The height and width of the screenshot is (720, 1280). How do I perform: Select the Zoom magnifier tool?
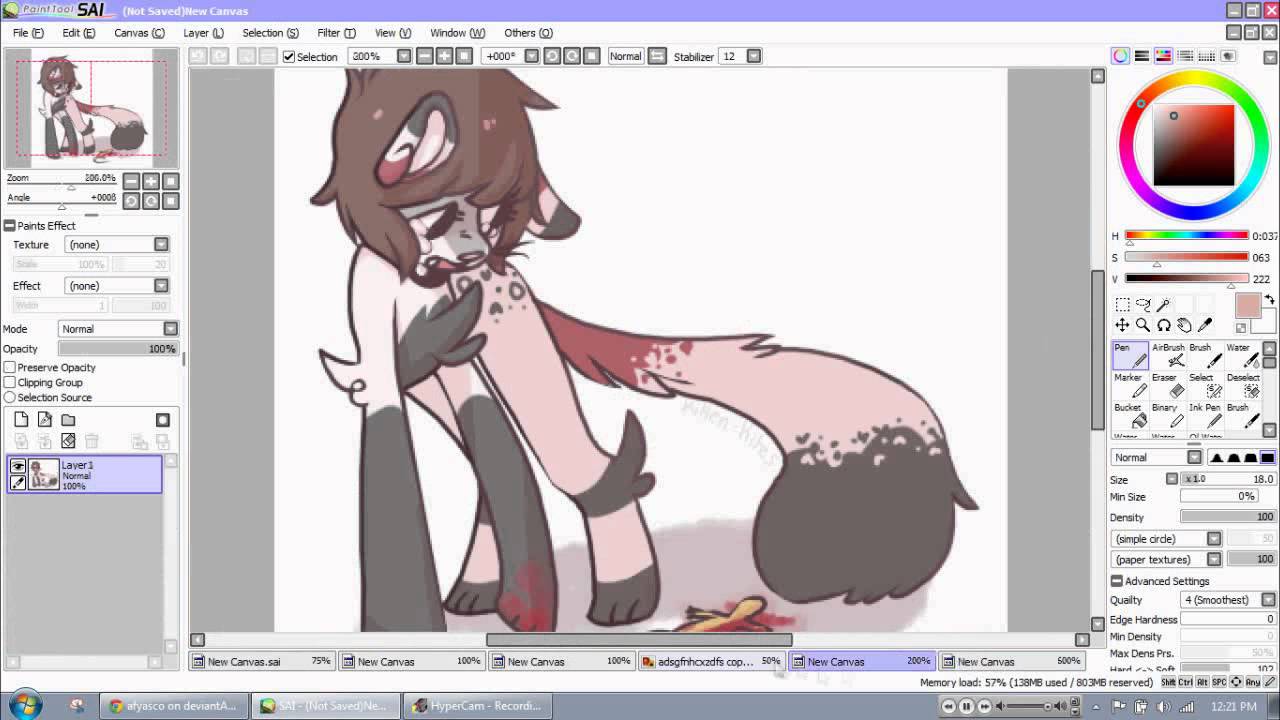tap(1143, 325)
